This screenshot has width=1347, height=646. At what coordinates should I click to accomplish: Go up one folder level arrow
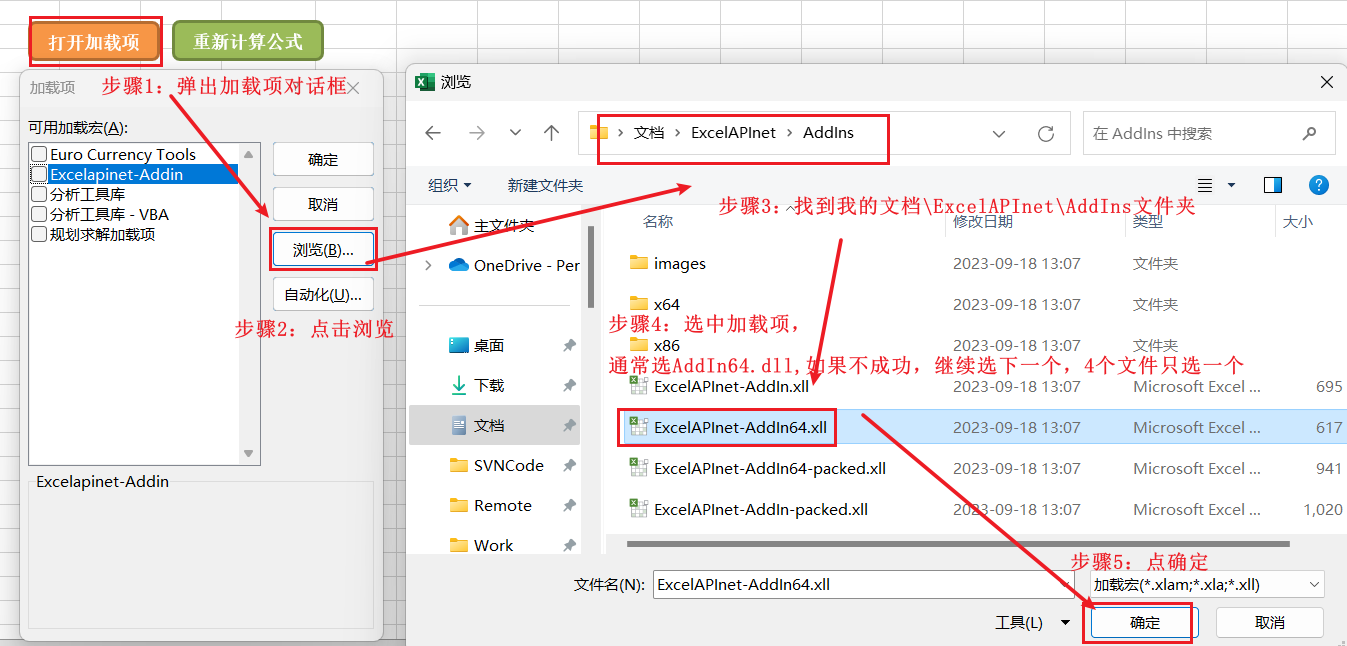[x=551, y=133]
